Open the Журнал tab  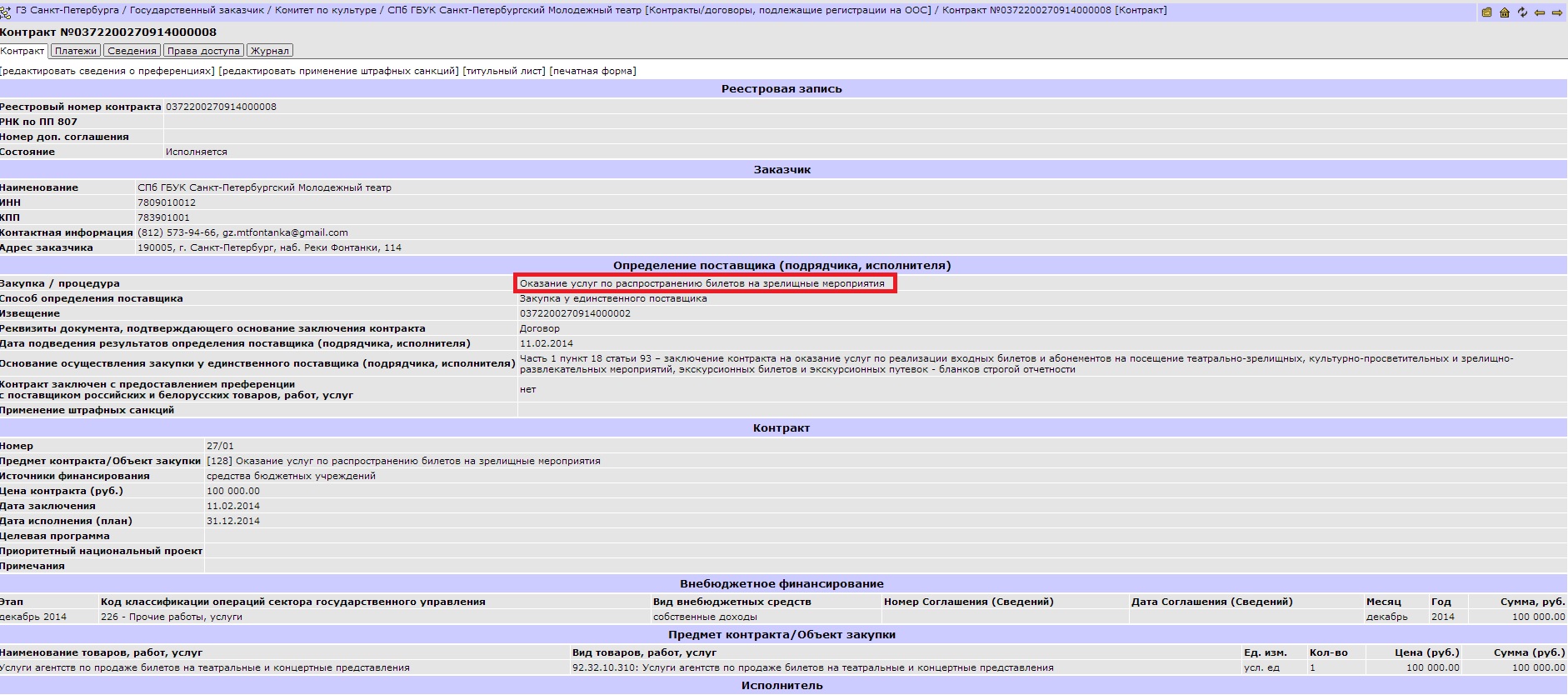[x=269, y=51]
